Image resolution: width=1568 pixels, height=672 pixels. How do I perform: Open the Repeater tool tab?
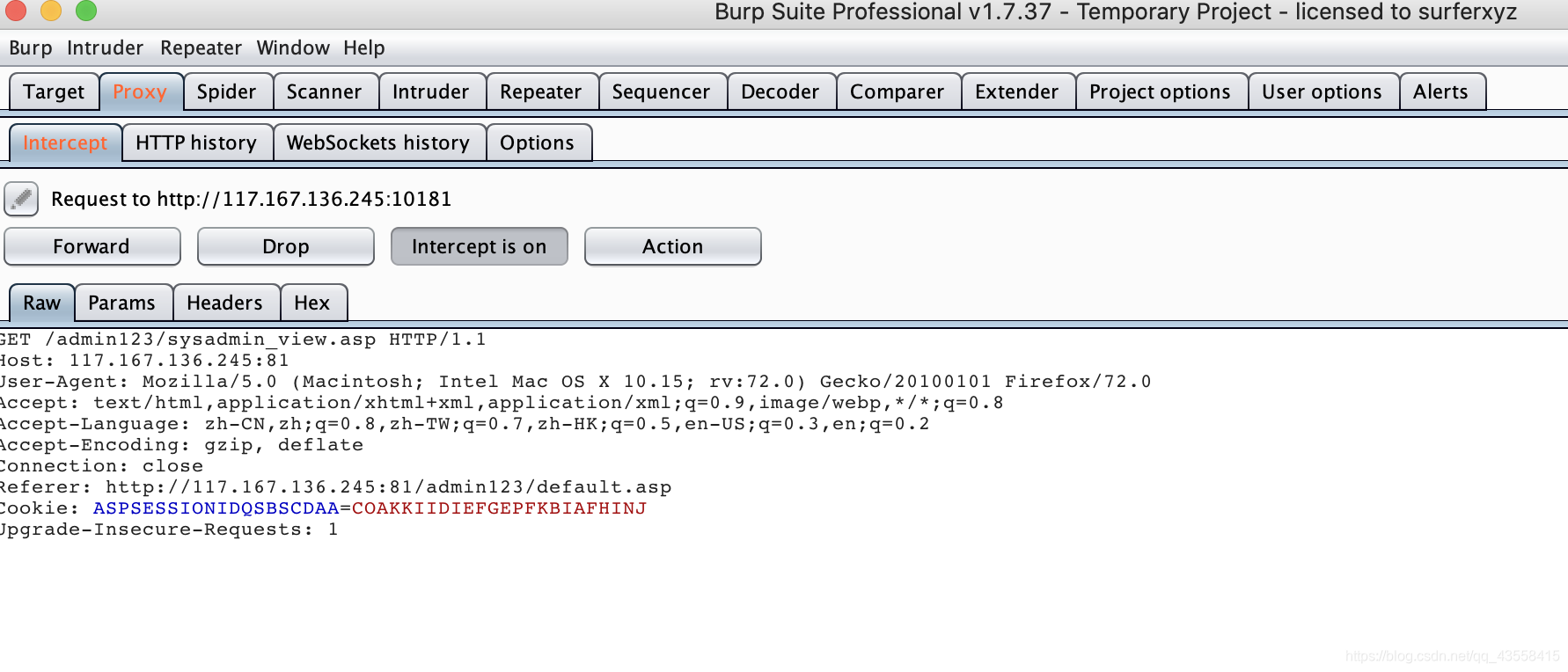[x=541, y=91]
